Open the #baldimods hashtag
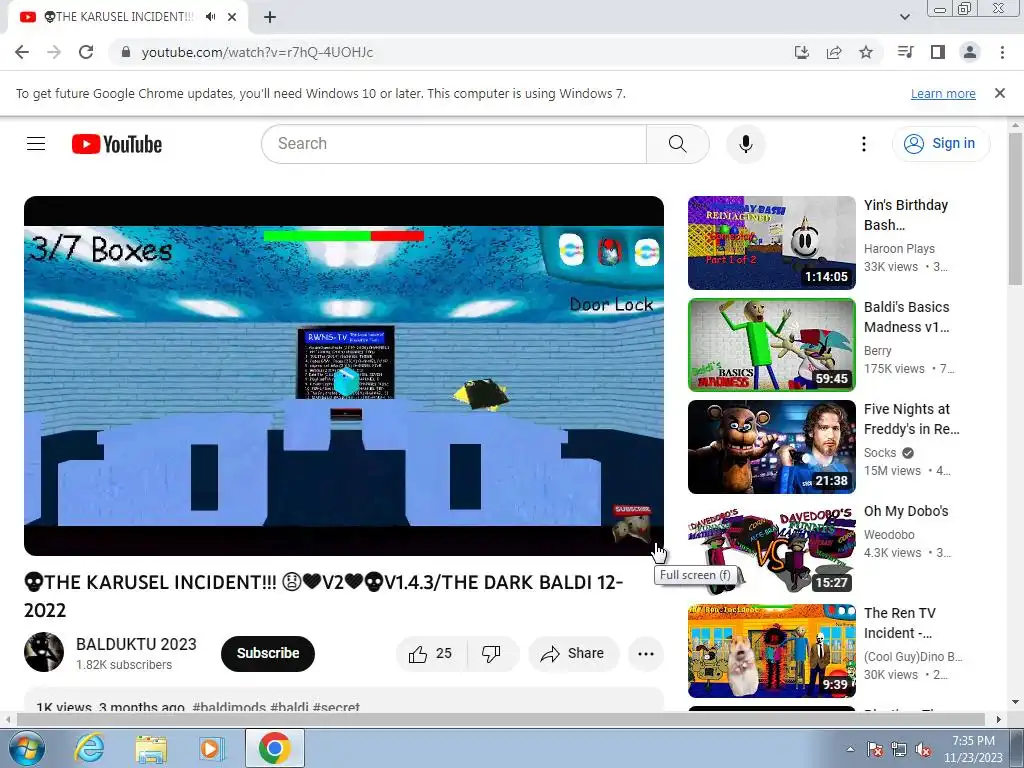Viewport: 1024px width, 768px height. pos(229,707)
